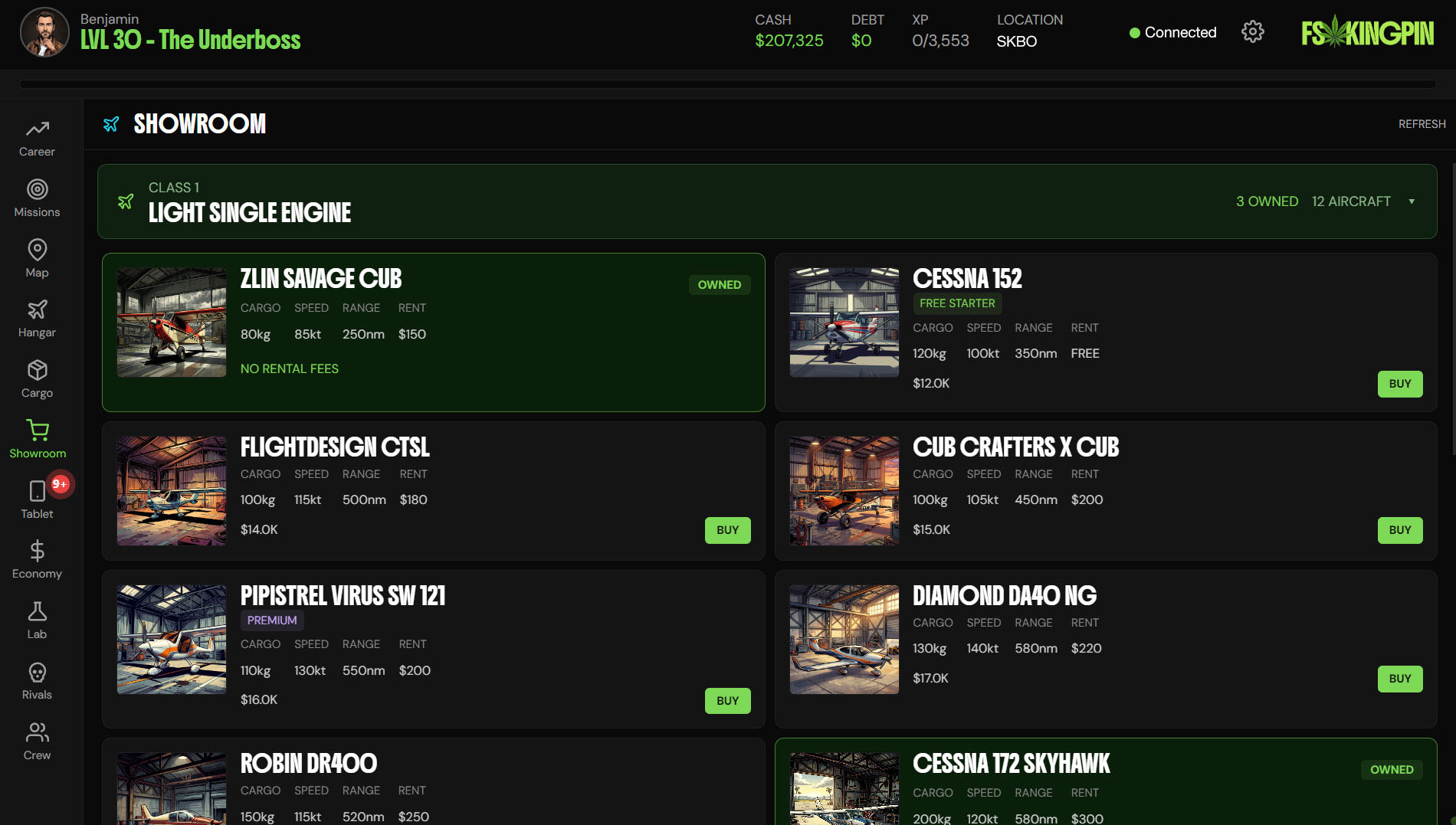Click the XP value 0/3,553
This screenshot has height=825, width=1456.
click(940, 41)
